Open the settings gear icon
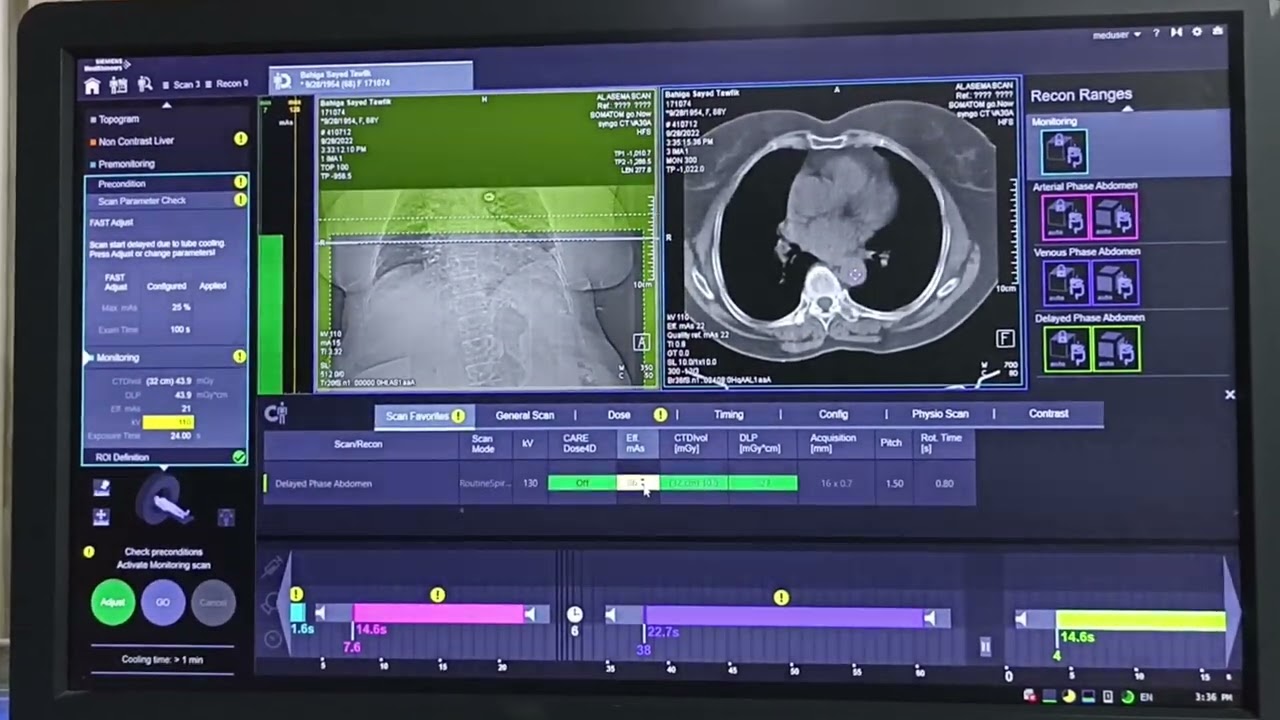1280x720 pixels. (x=1197, y=32)
